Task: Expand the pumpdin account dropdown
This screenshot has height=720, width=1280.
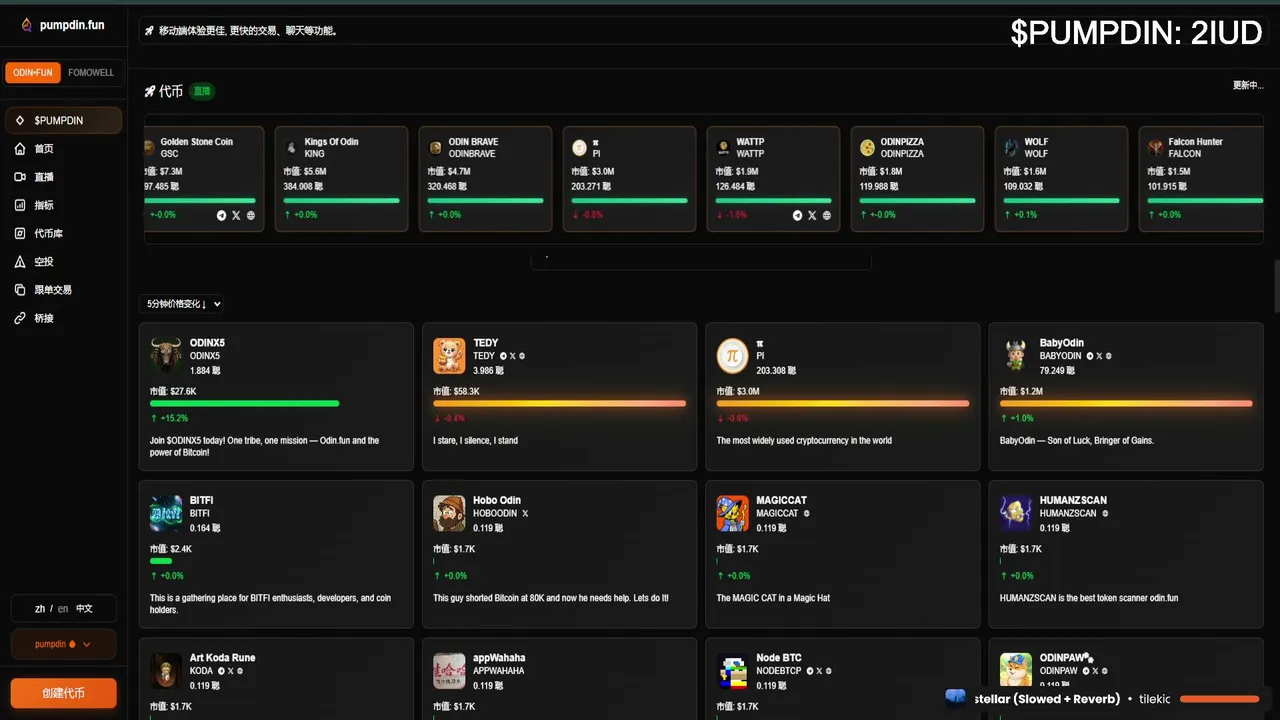Action: coord(63,644)
